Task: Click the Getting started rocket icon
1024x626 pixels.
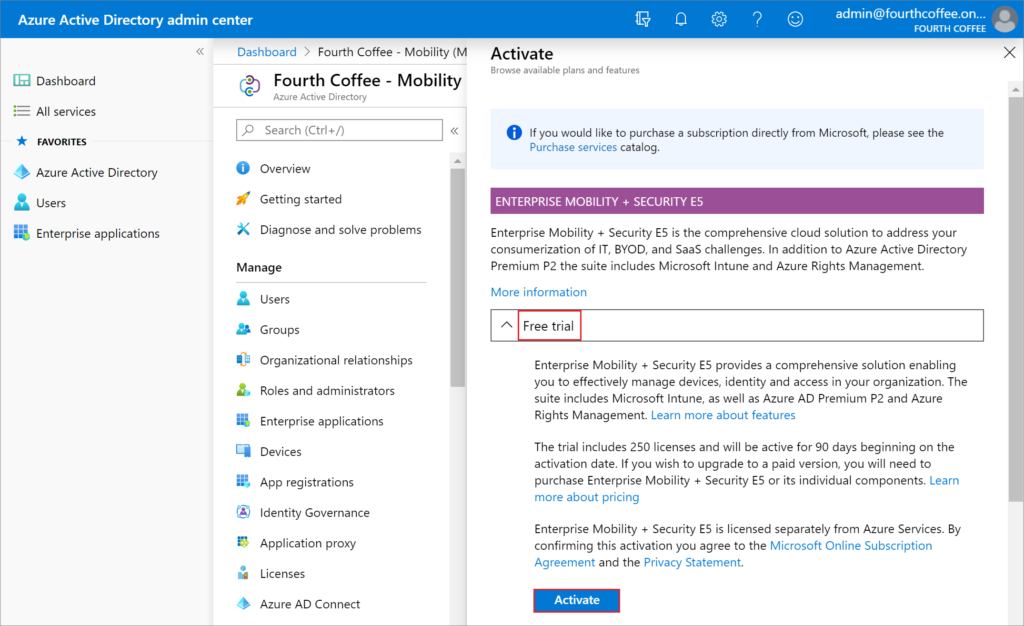Action: pos(243,198)
